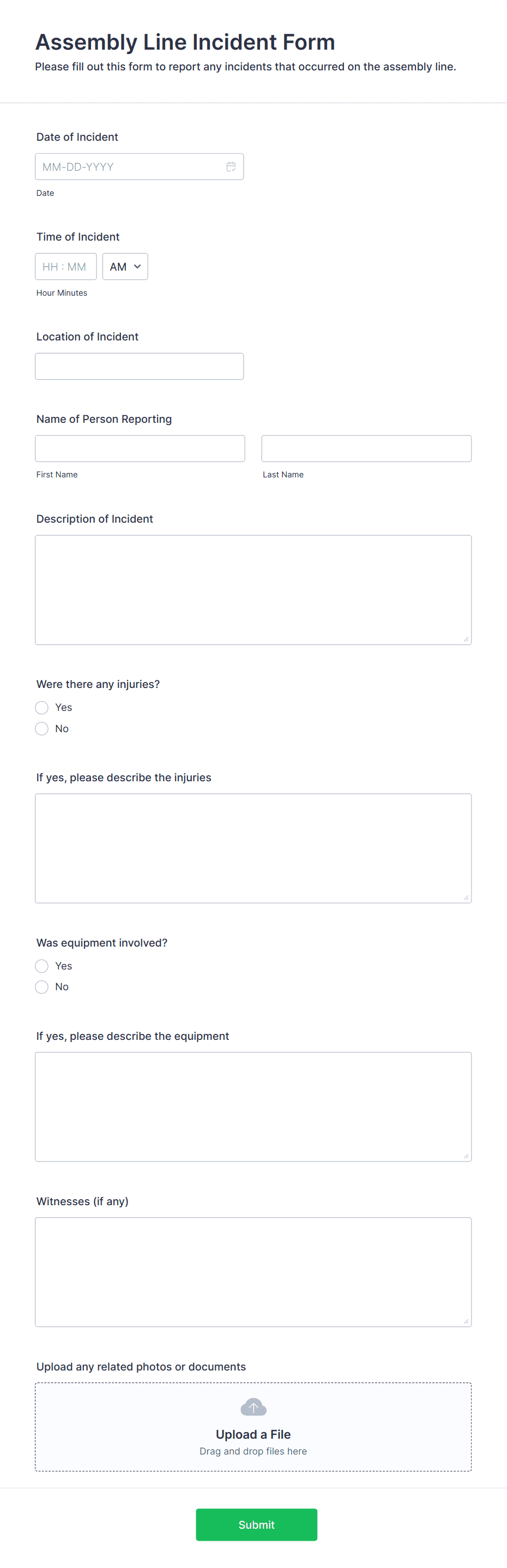
Task: Open the AM/PM dropdown
Action: pos(125,266)
